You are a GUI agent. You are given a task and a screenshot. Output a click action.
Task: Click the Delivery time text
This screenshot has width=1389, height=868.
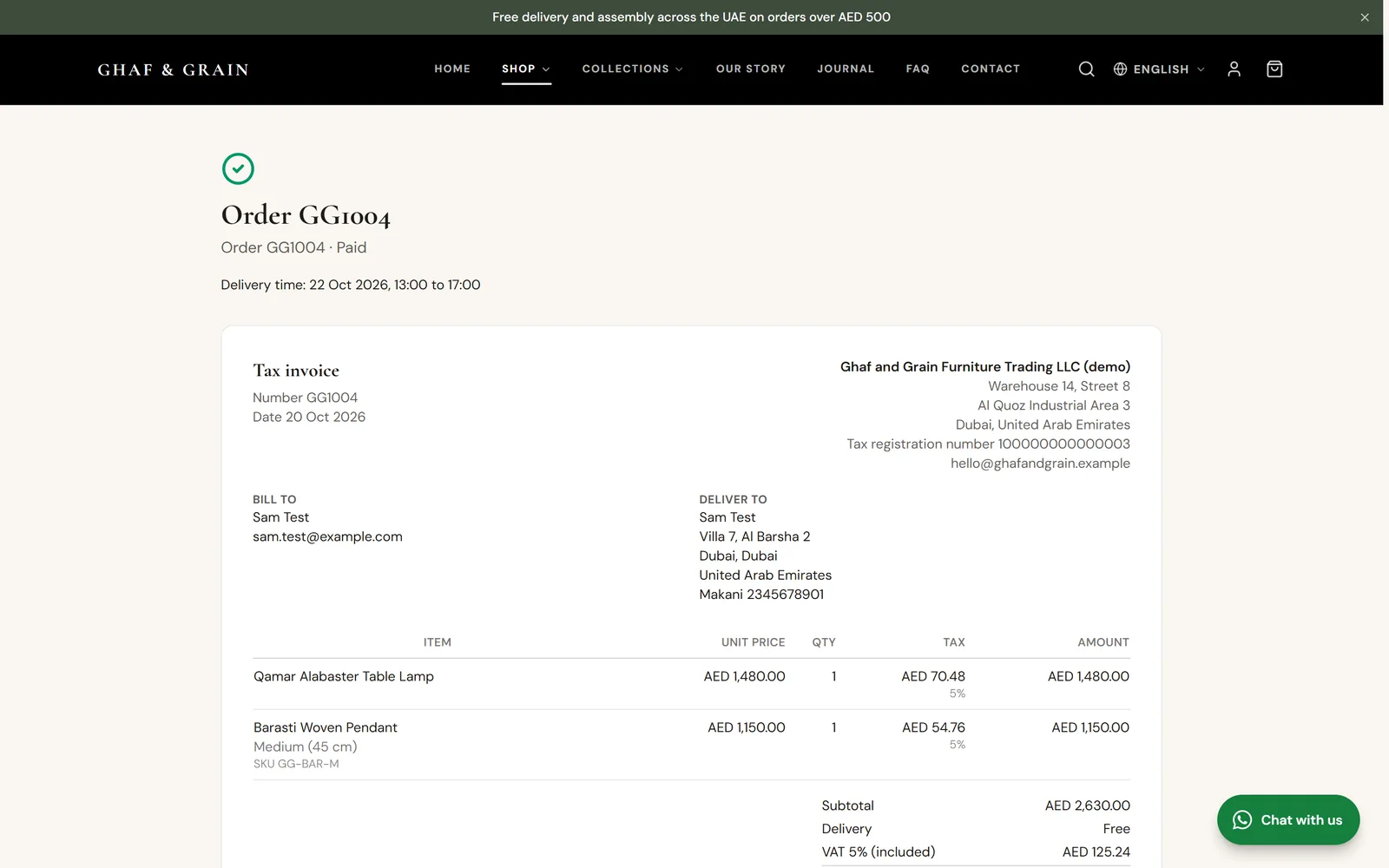coord(351,285)
